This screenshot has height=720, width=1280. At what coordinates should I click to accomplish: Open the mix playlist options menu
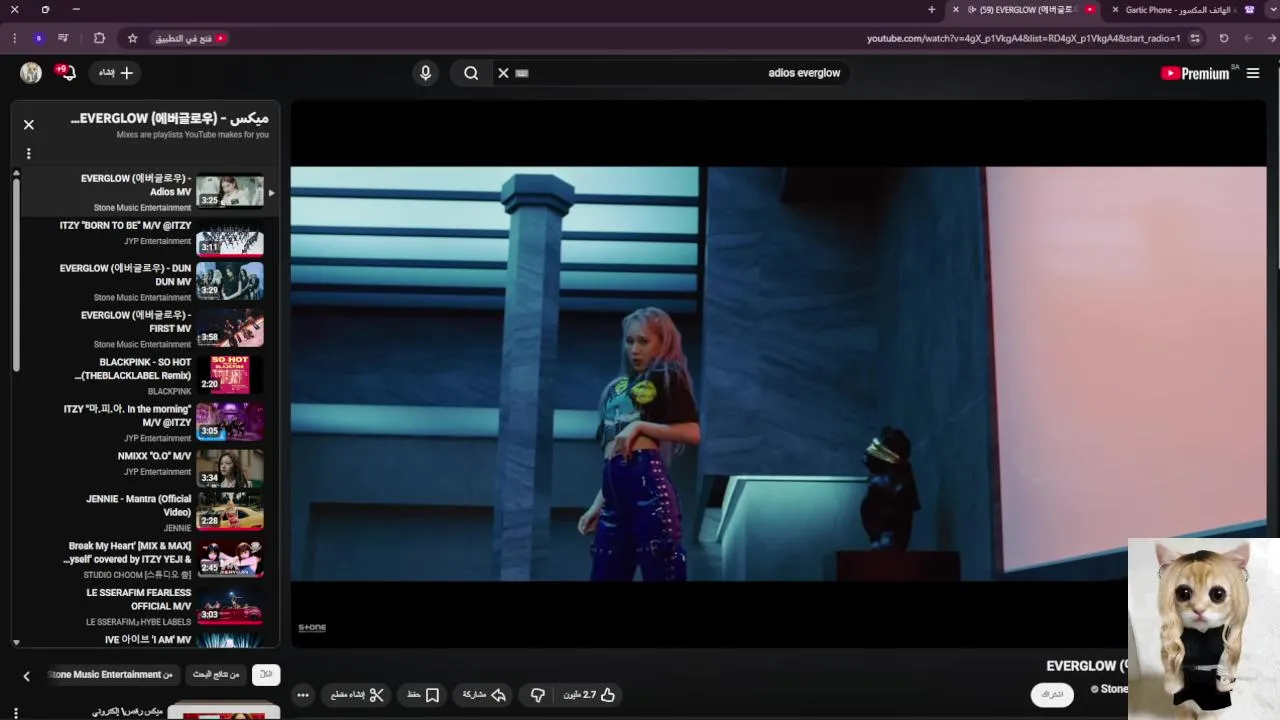coord(28,153)
